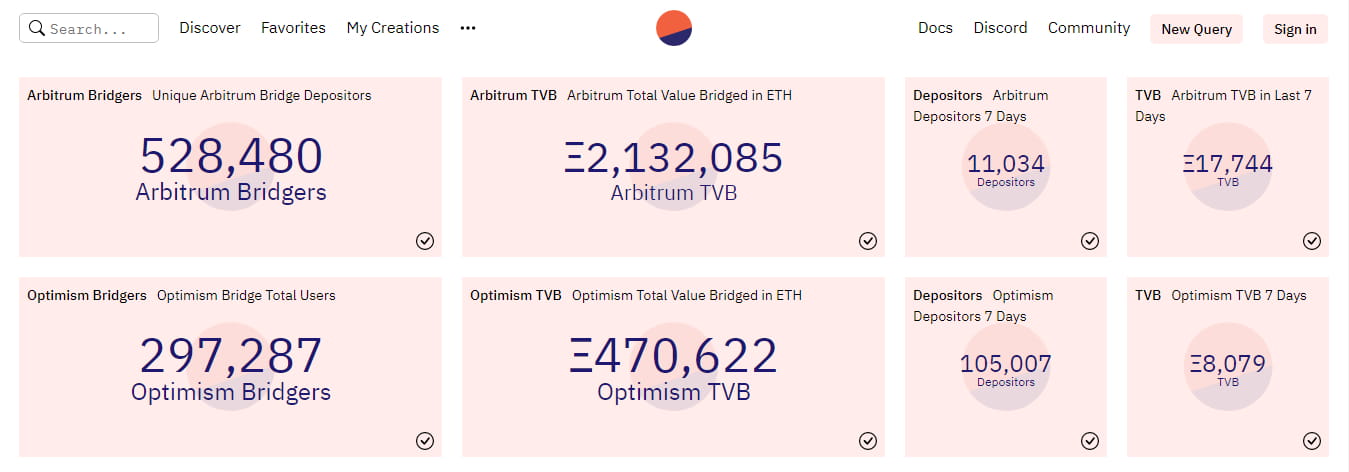Click the magnifier icon in search box

click(x=37, y=28)
